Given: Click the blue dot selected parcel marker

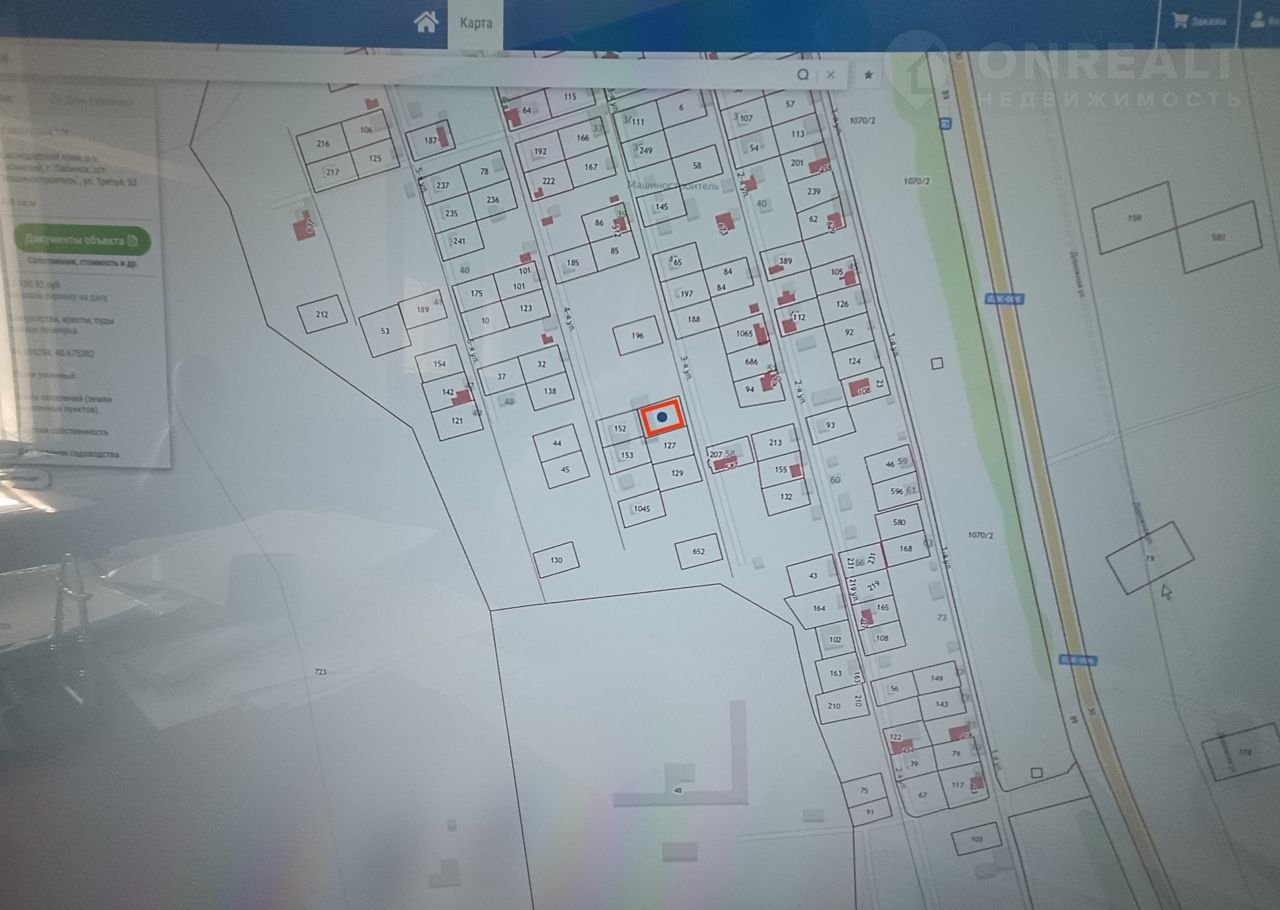Looking at the screenshot, I should (x=662, y=416).
